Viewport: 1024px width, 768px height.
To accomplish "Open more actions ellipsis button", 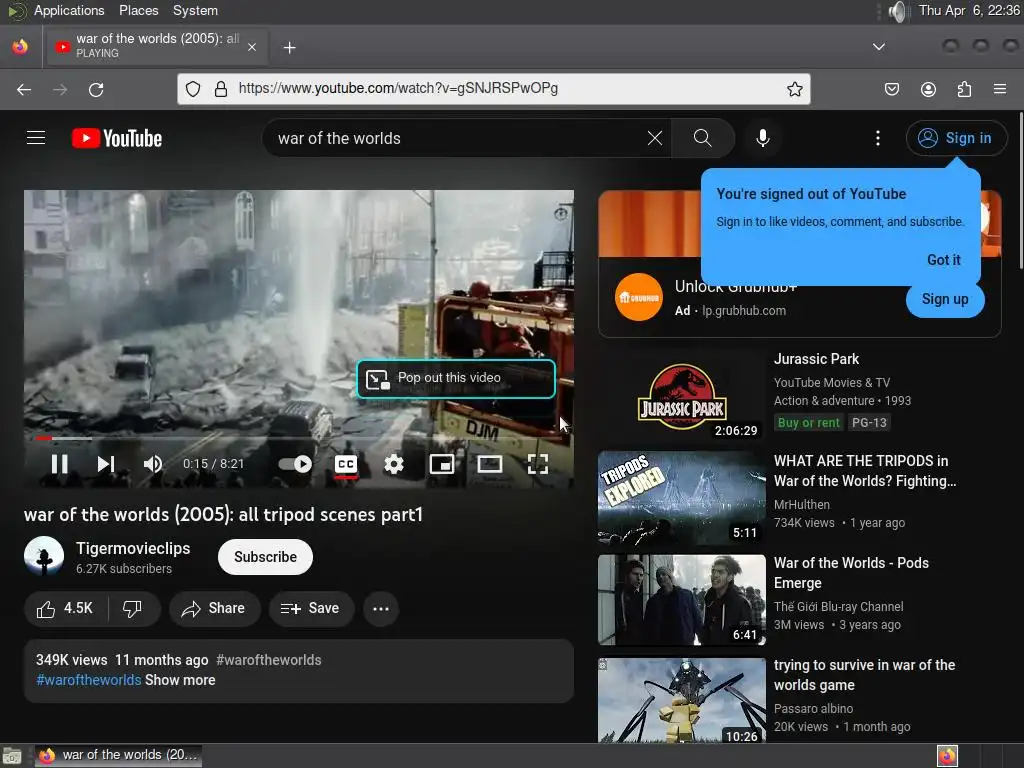I will pos(381,609).
